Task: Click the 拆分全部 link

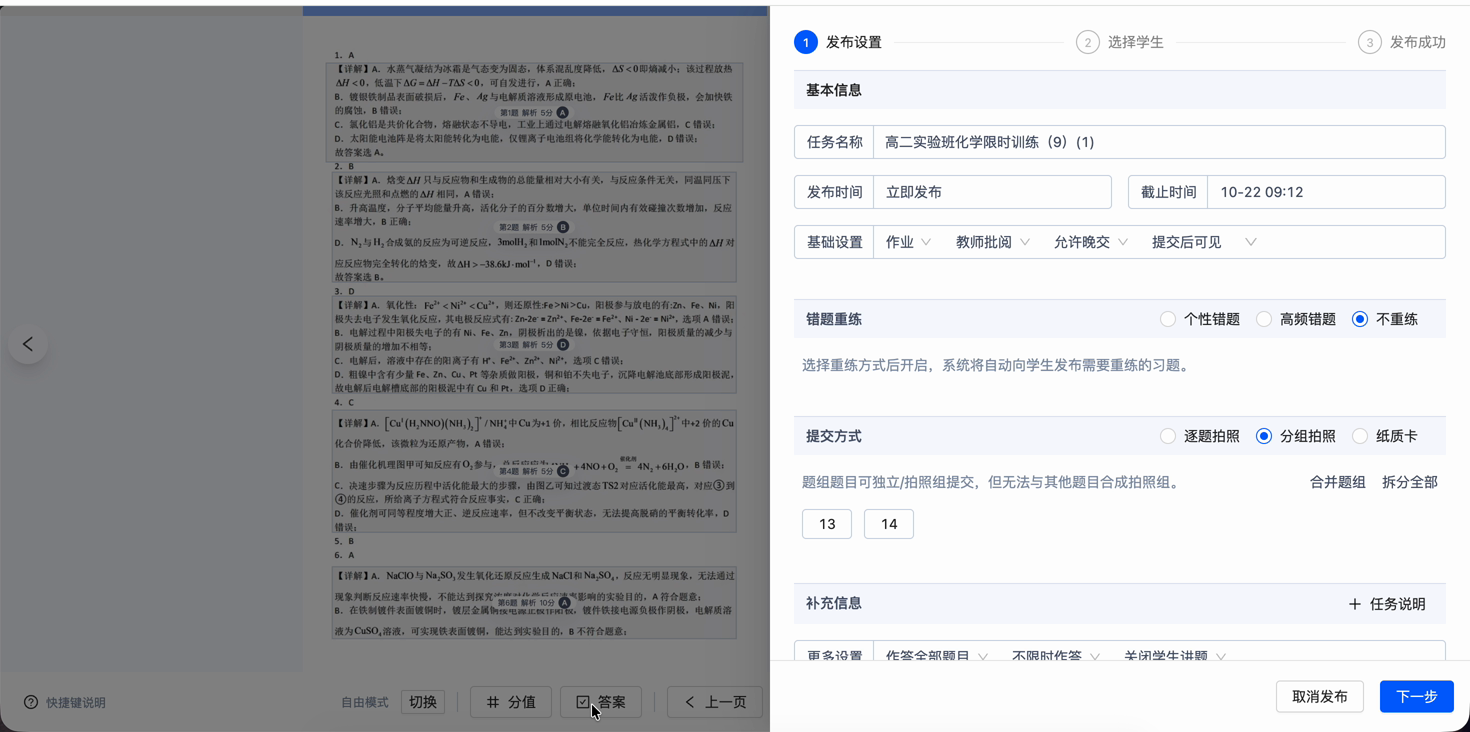Action: pyautogui.click(x=1410, y=482)
